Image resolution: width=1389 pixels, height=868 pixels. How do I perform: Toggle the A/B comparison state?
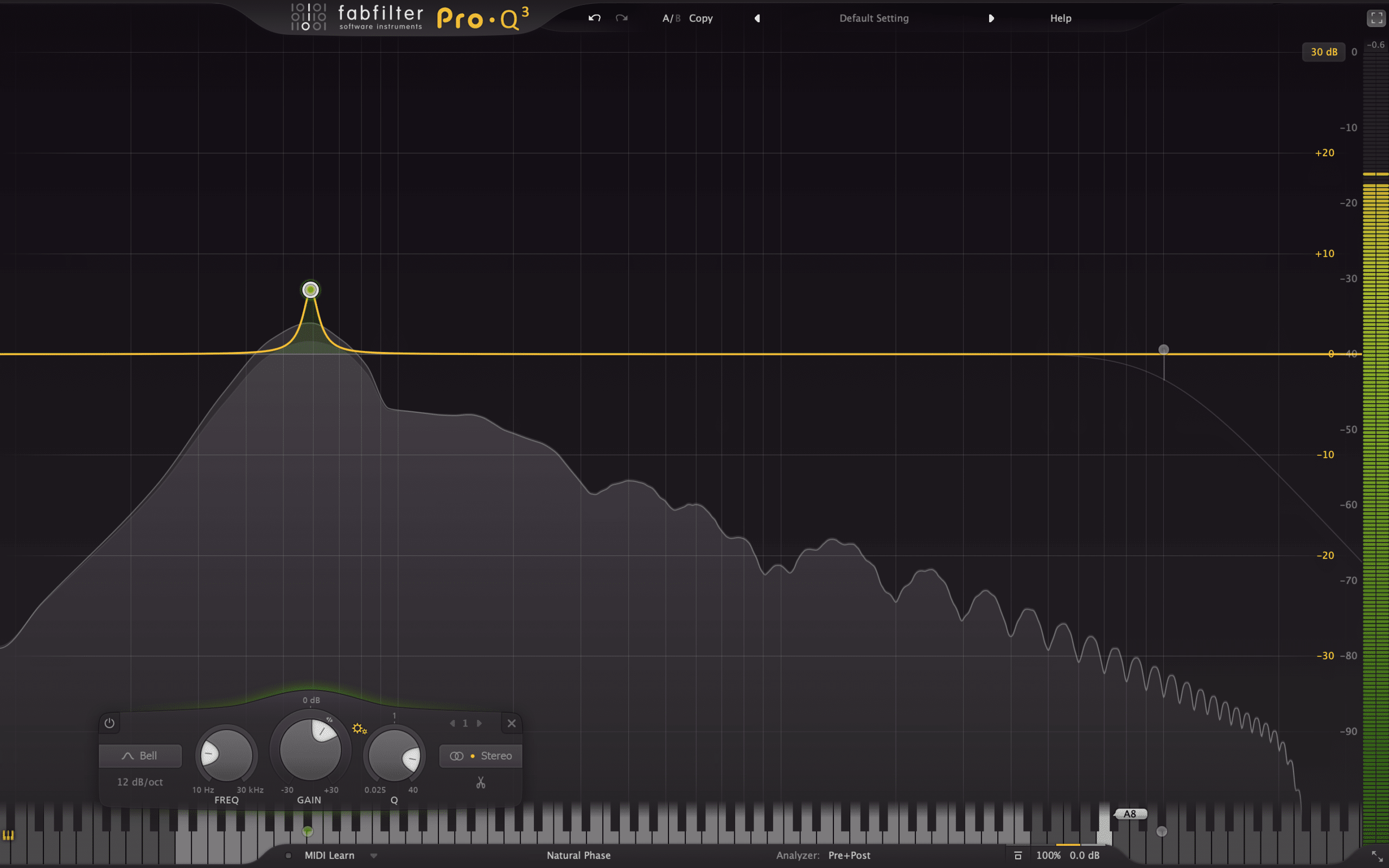click(671, 18)
